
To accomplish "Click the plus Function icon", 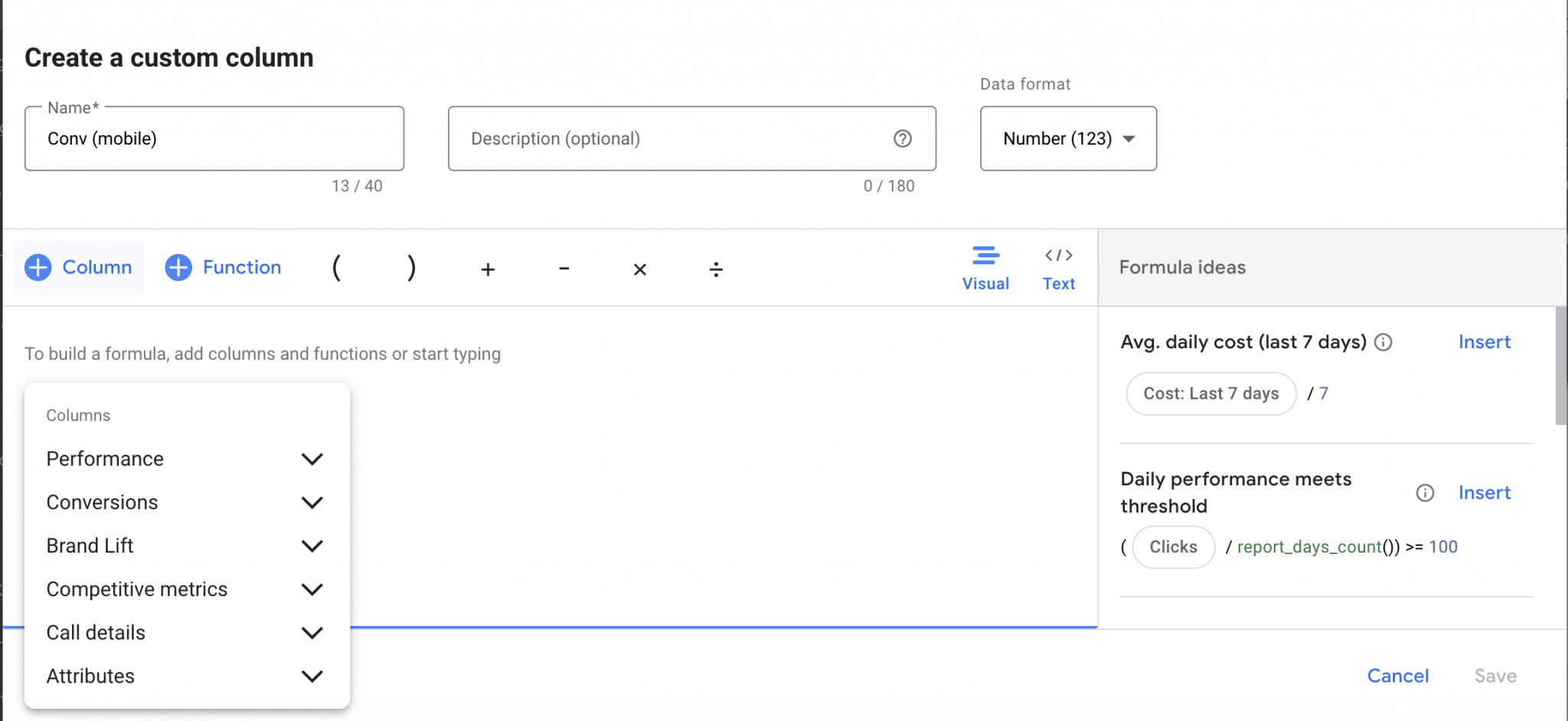I will pos(178,267).
